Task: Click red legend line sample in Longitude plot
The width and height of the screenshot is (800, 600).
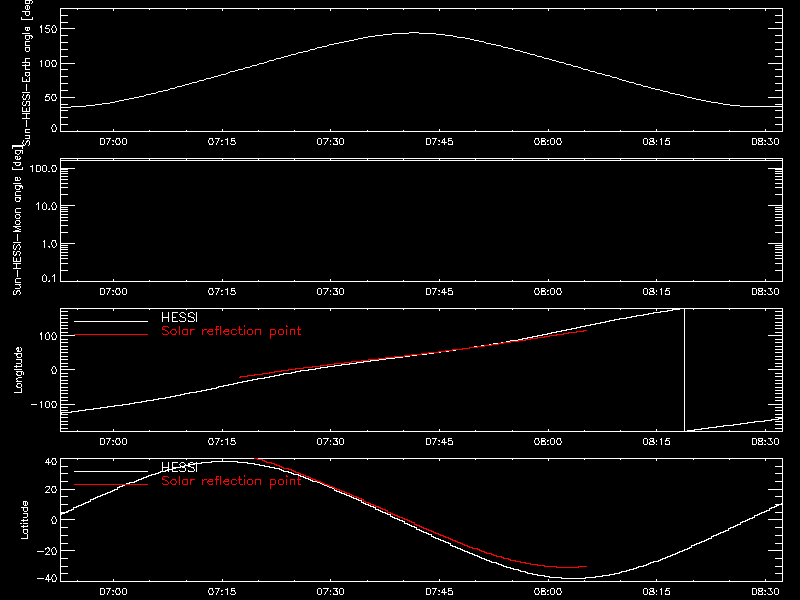Action: coord(111,335)
